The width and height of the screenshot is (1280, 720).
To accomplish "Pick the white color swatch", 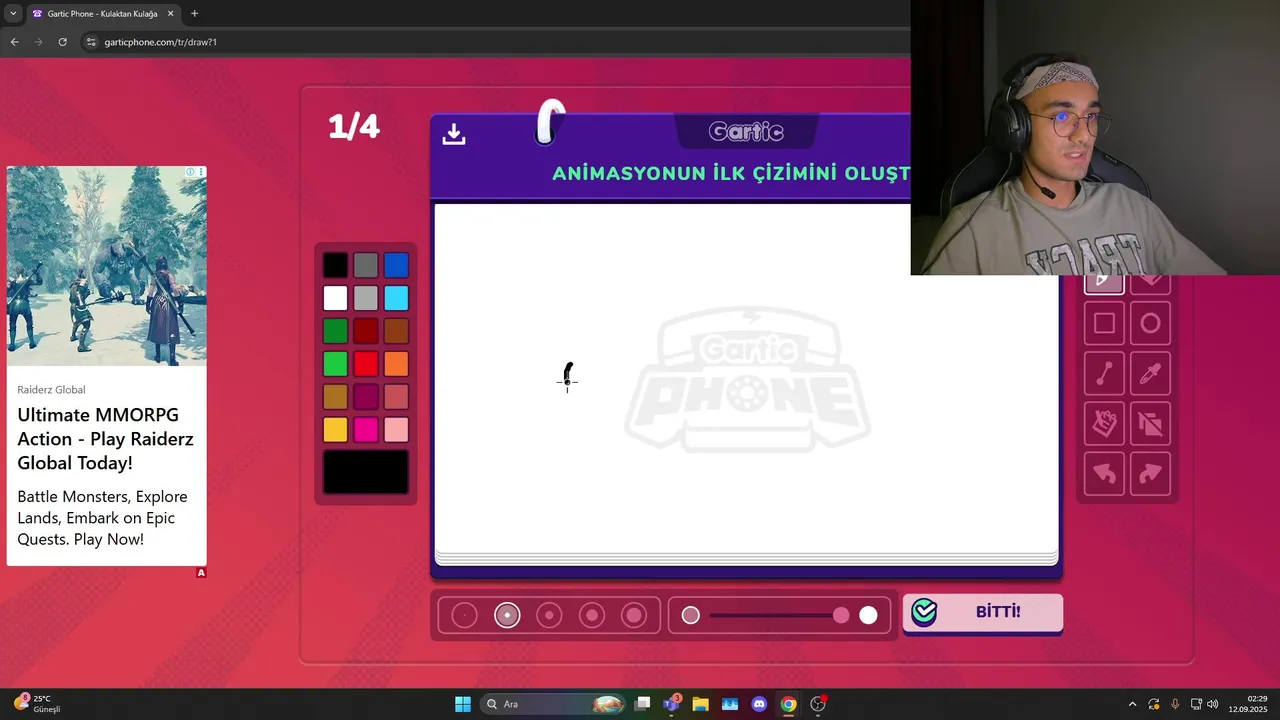I will tap(335, 298).
